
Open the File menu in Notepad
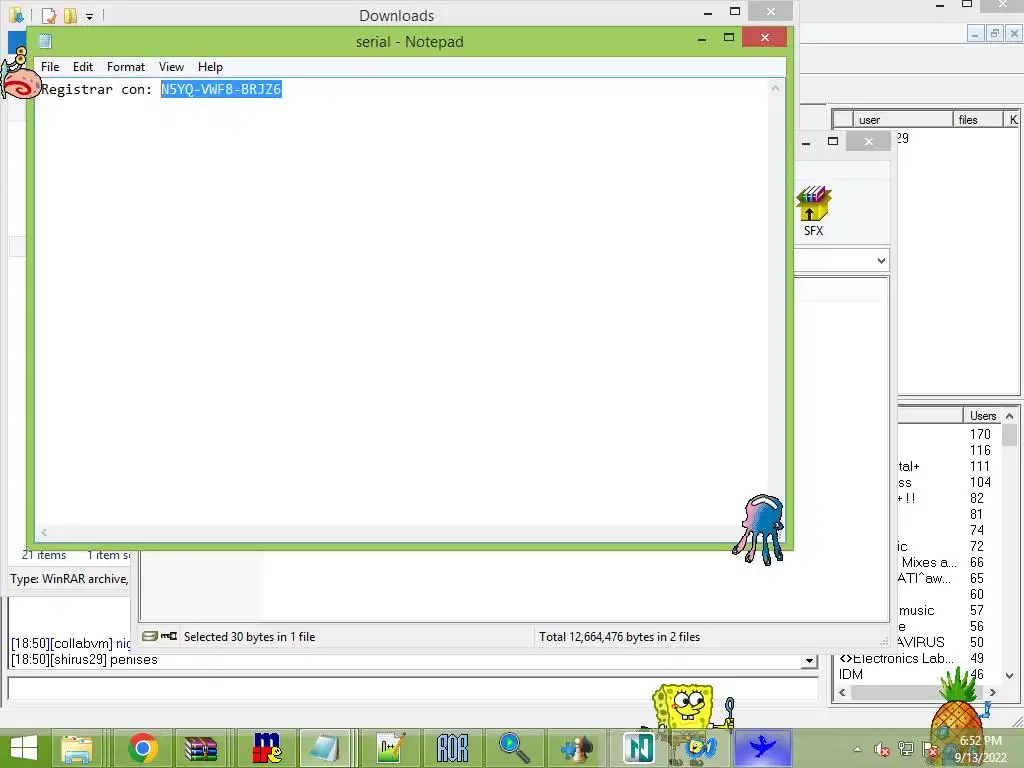pyautogui.click(x=50, y=67)
